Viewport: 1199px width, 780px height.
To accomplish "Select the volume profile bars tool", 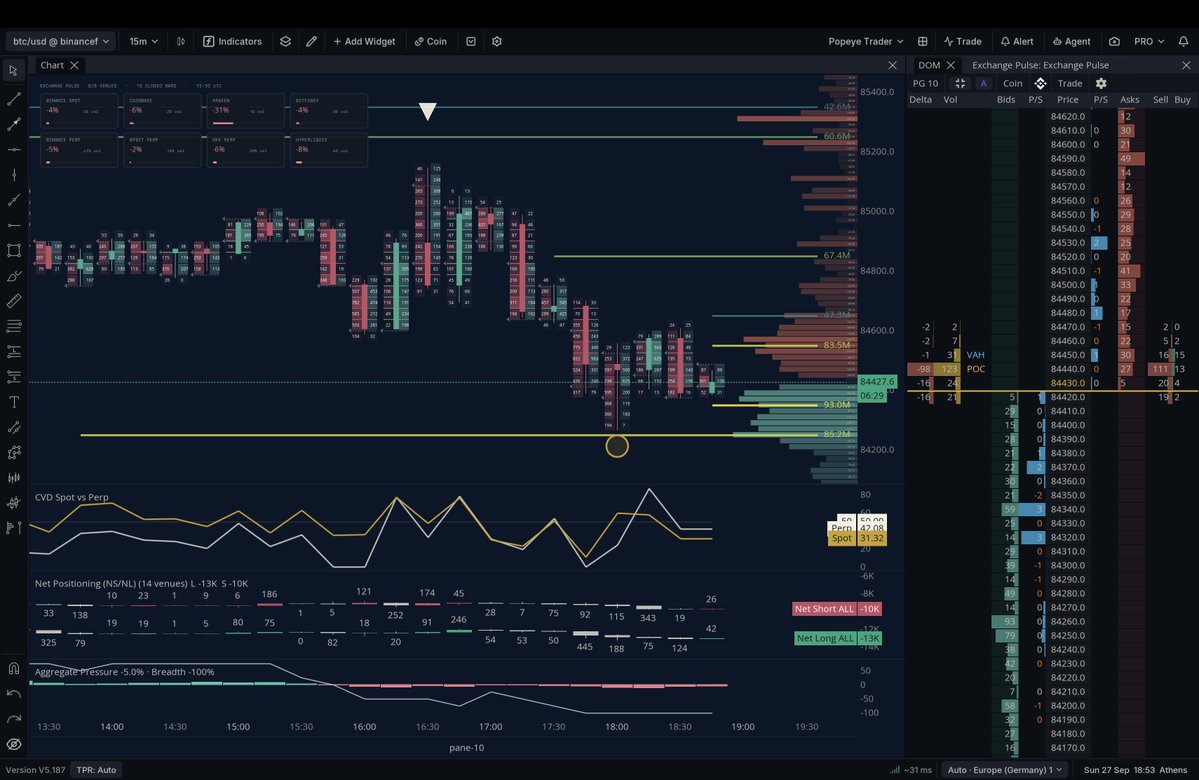I will (x=14, y=478).
